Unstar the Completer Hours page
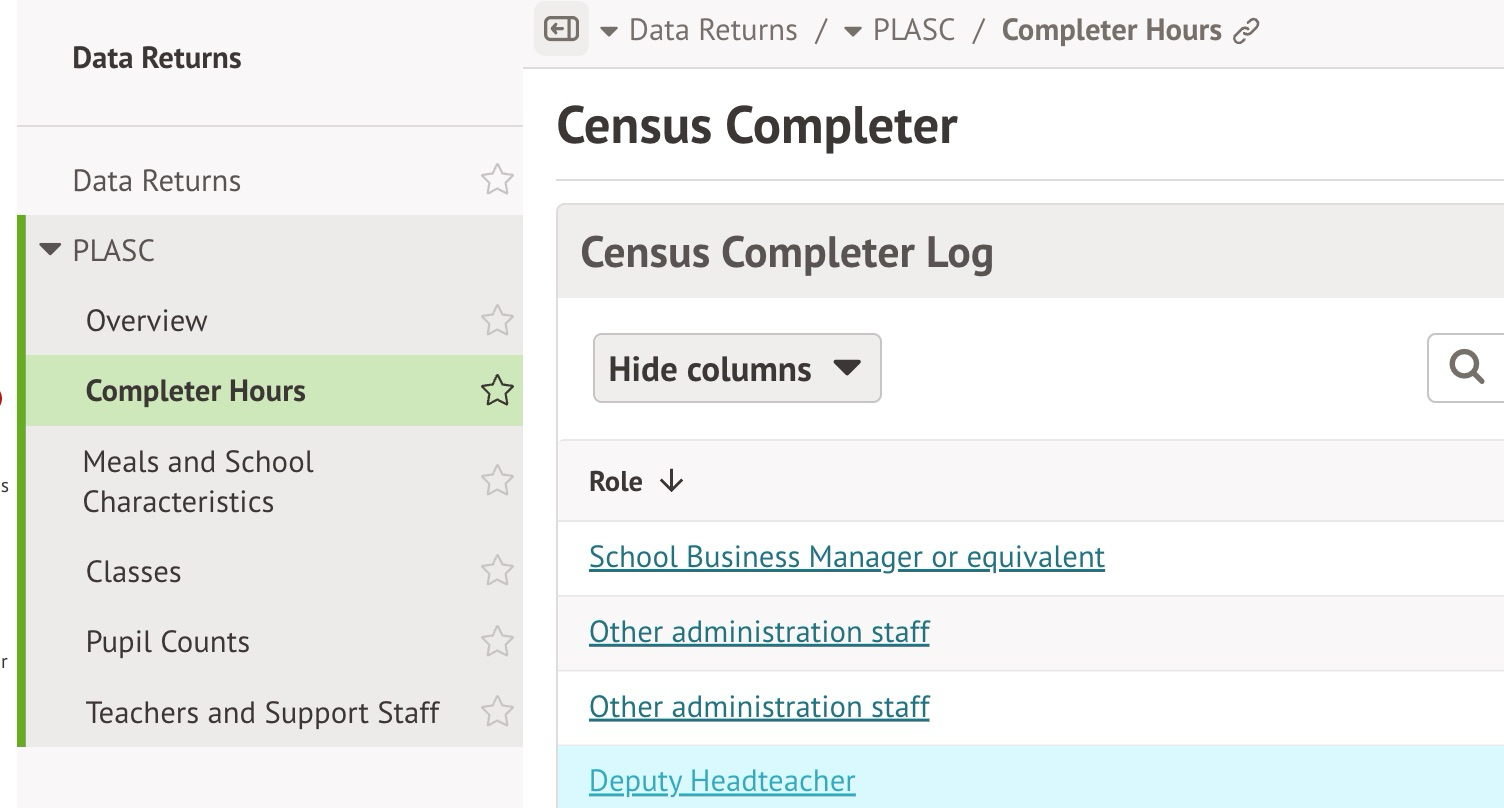 tap(497, 391)
